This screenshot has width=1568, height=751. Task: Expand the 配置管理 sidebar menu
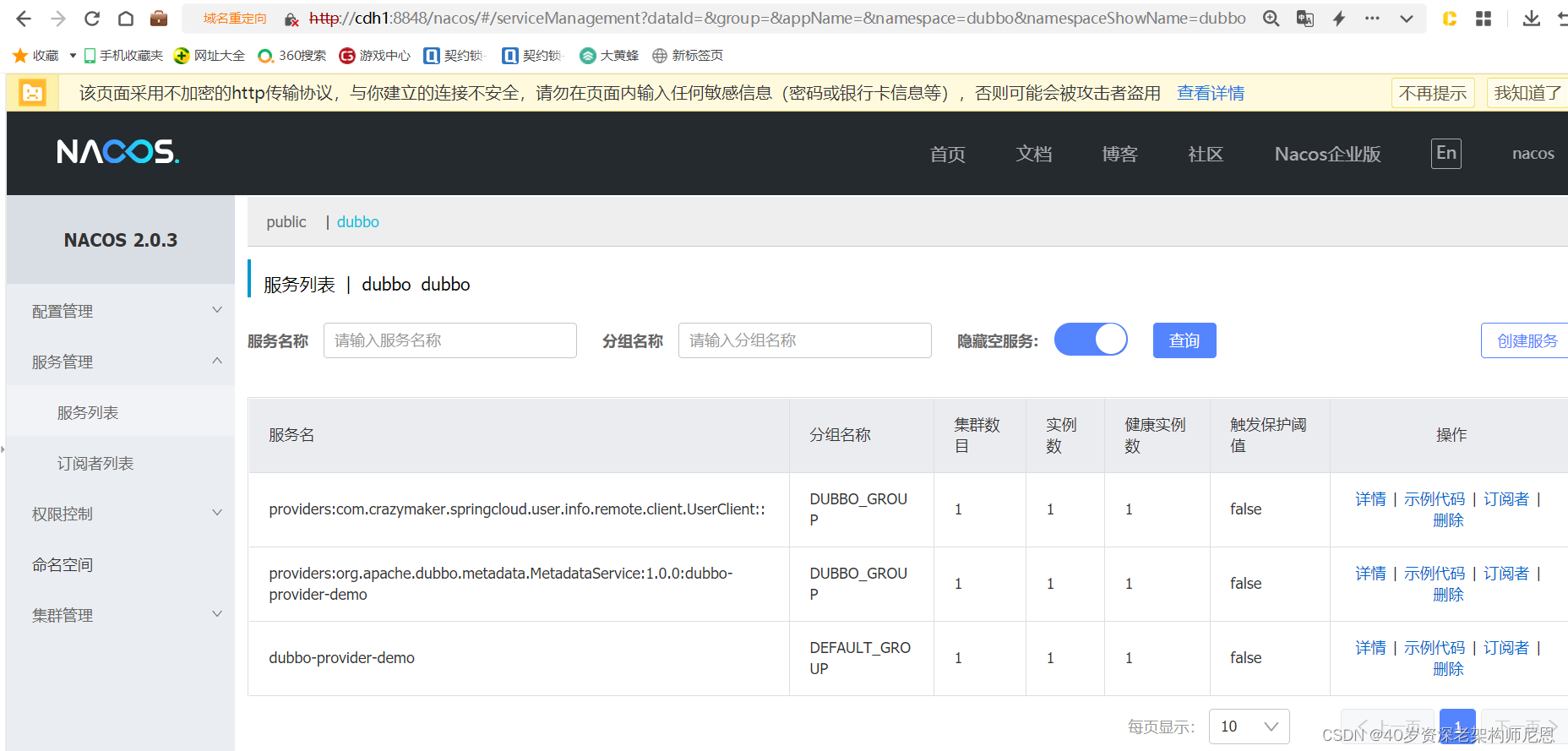[121, 311]
